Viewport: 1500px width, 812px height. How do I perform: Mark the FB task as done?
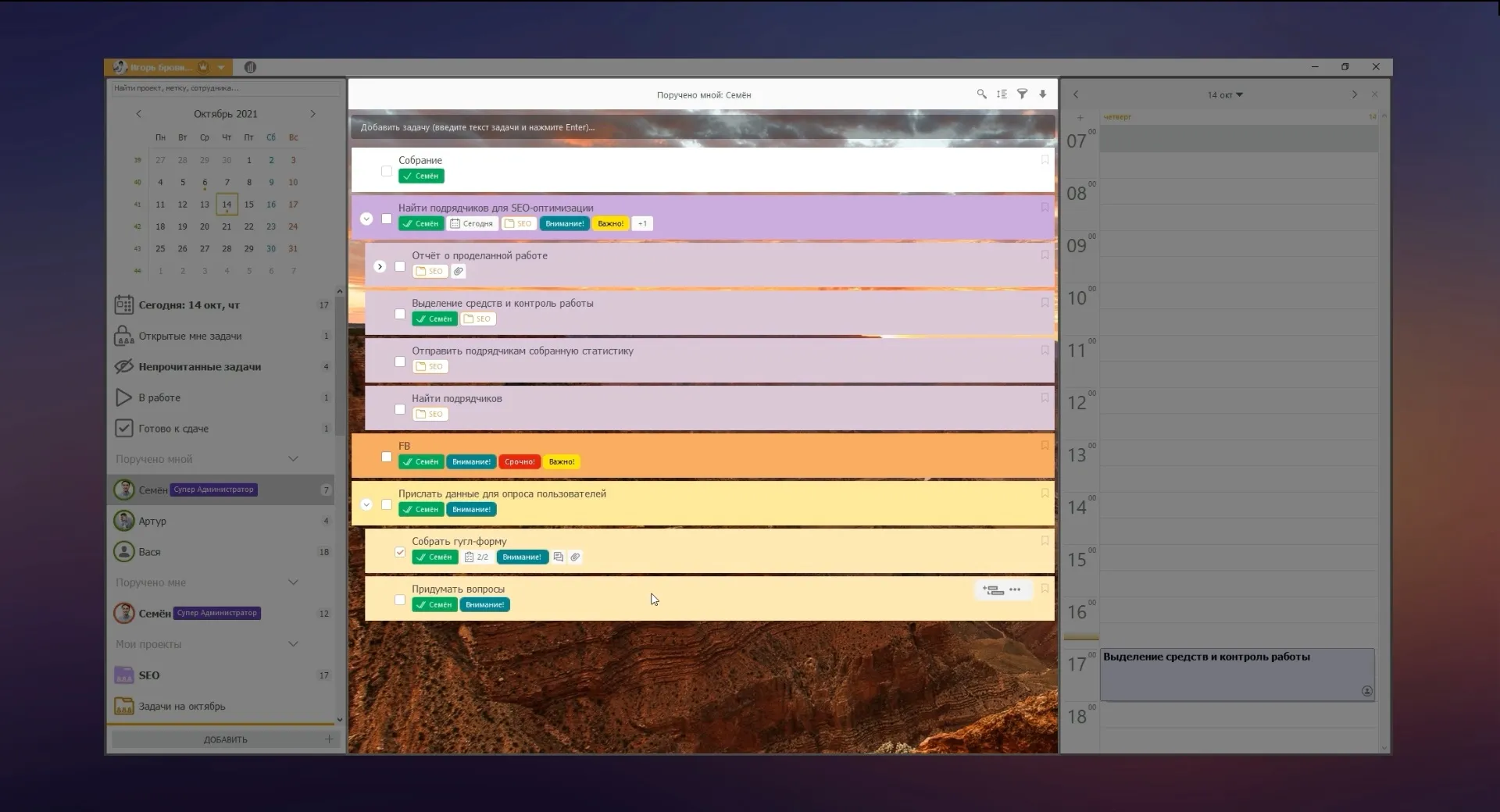(x=387, y=457)
